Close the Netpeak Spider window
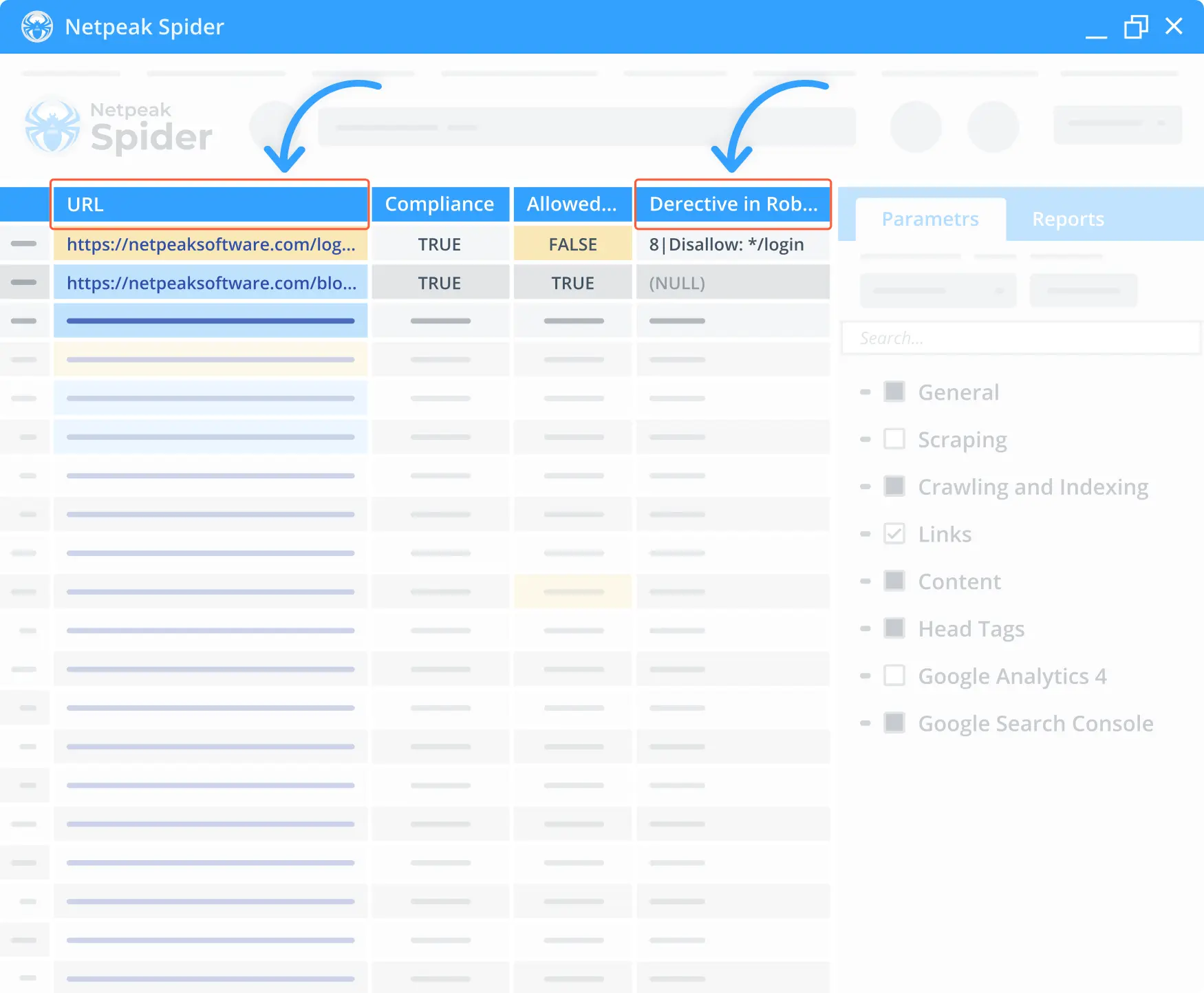 pos(1174,26)
